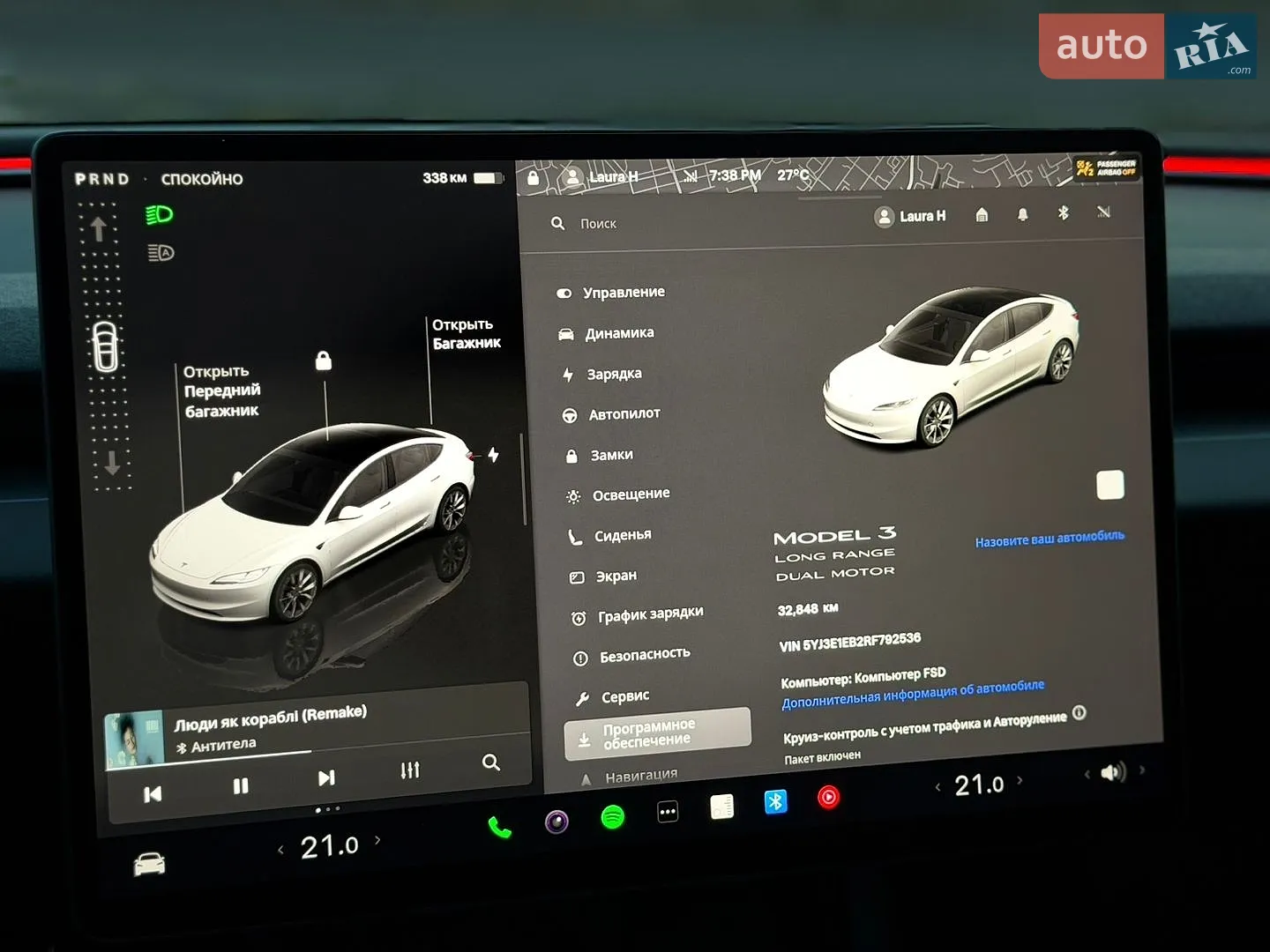Increase passenger temperature with right arrow
1270x952 pixels.
tap(1020, 780)
